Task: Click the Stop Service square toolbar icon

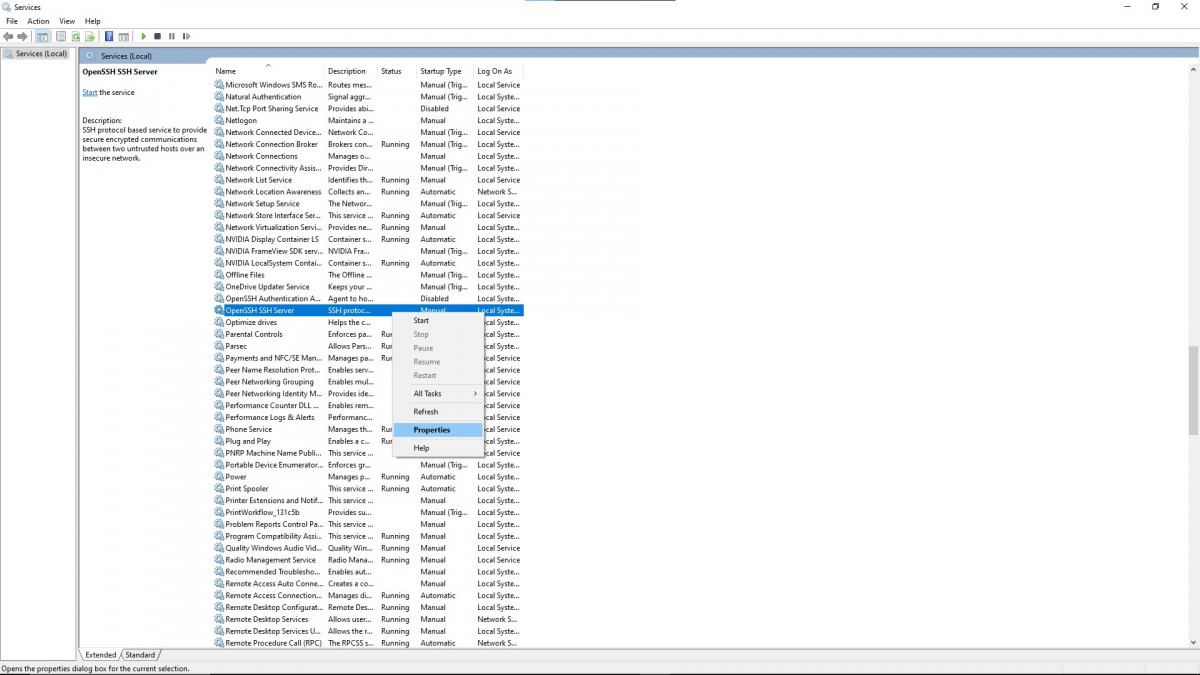Action: (x=157, y=37)
